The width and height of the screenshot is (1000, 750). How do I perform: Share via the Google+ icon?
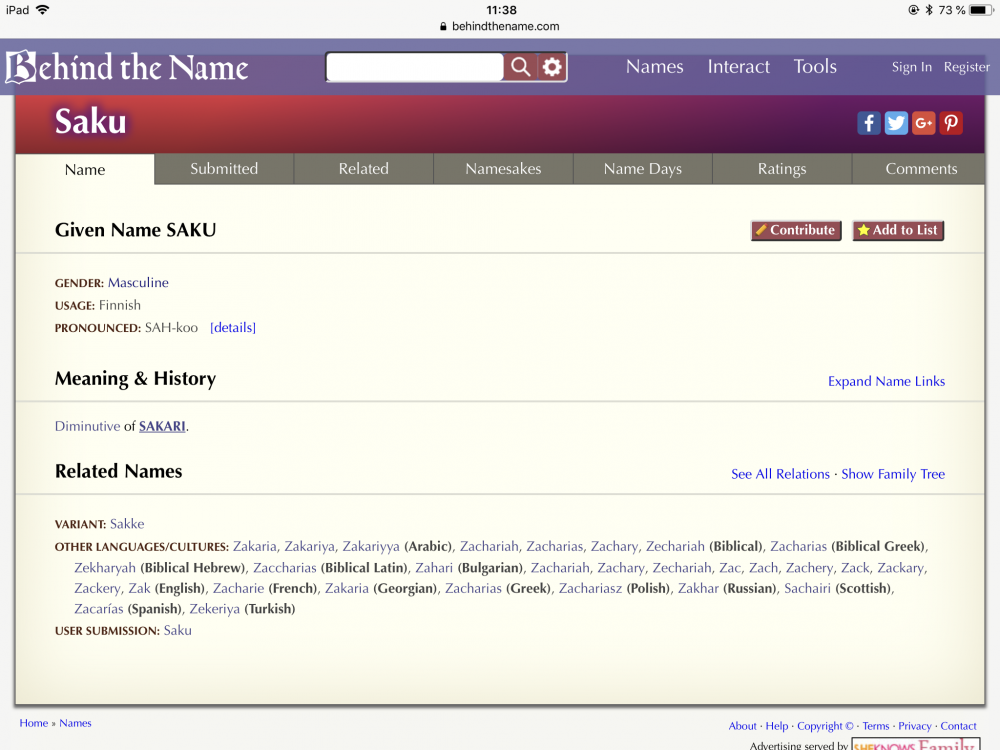coord(923,122)
